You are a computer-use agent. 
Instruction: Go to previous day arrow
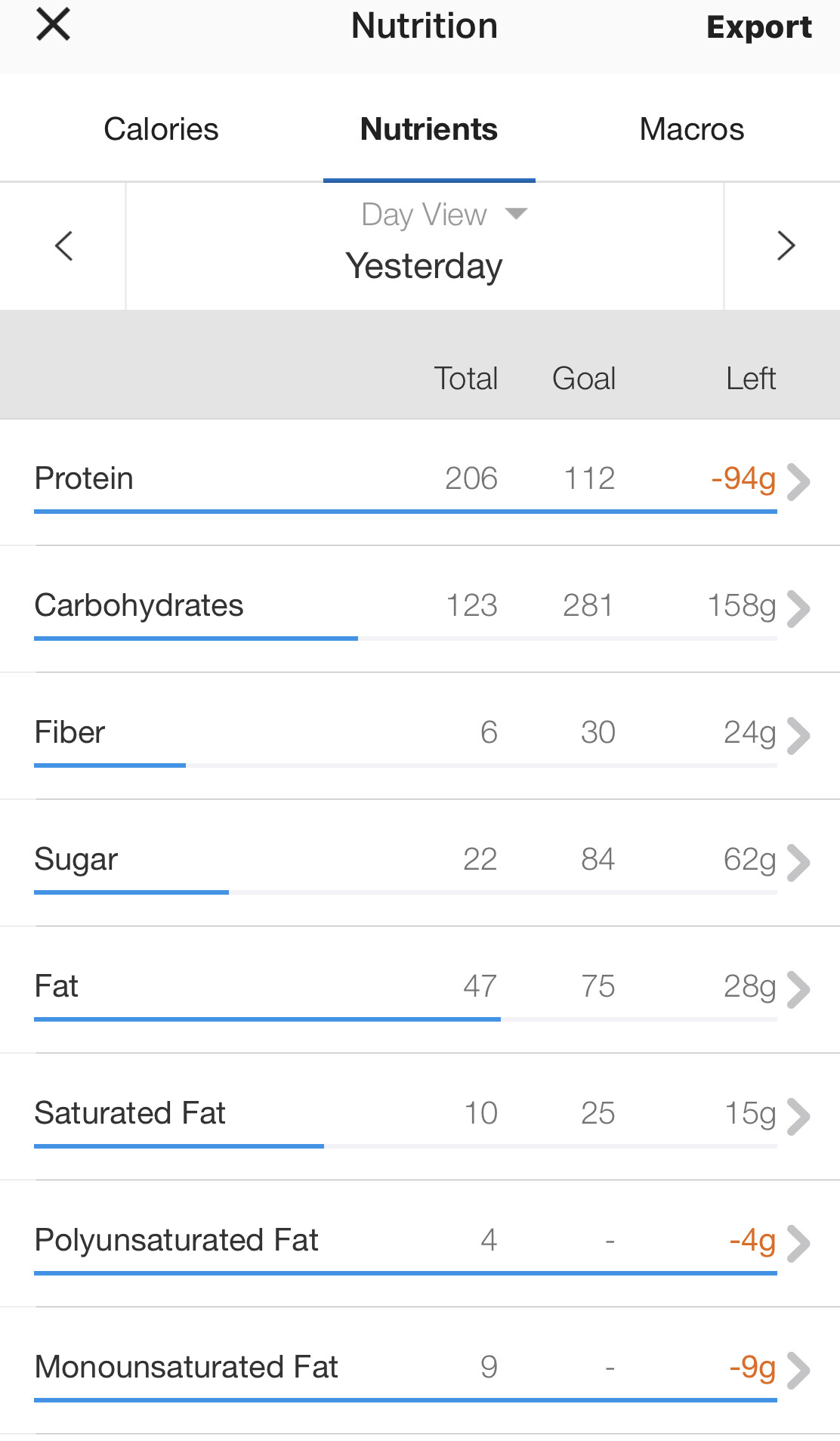pyautogui.click(x=64, y=246)
